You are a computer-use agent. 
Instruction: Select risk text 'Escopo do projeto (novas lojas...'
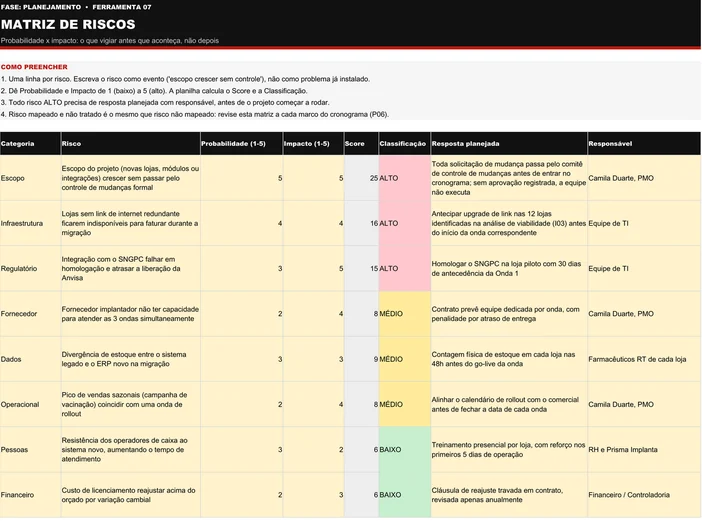click(x=130, y=178)
